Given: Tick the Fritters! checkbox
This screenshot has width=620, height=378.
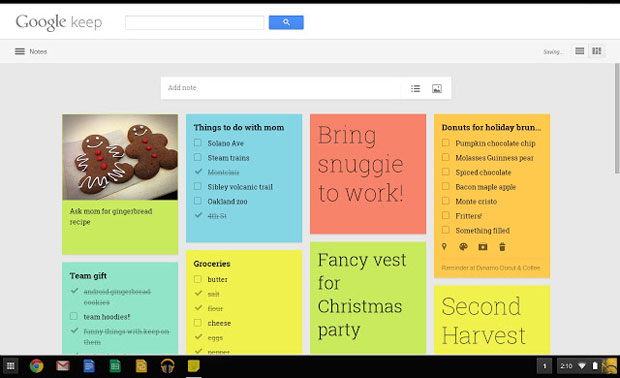Looking at the screenshot, I should [x=446, y=215].
